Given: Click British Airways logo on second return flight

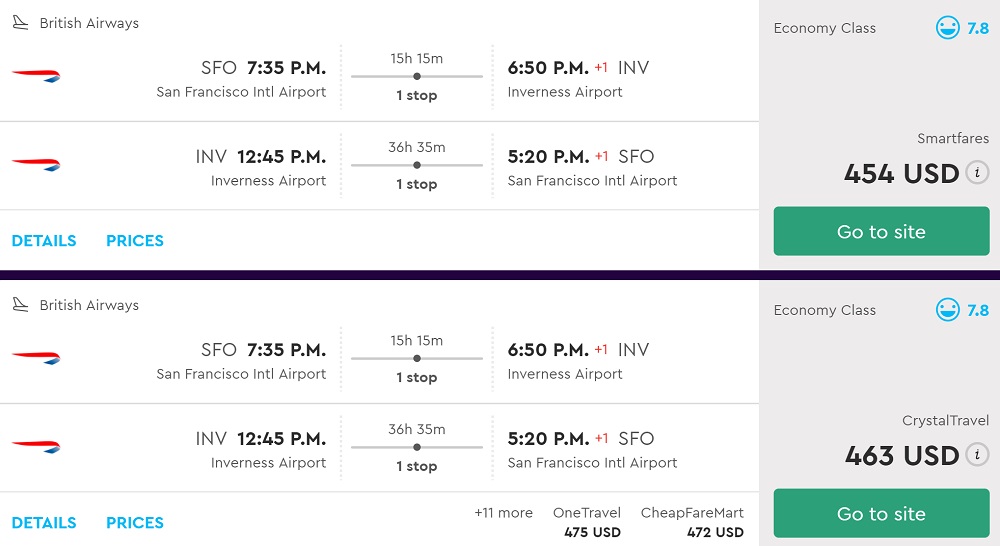Looking at the screenshot, I should coord(36,447).
